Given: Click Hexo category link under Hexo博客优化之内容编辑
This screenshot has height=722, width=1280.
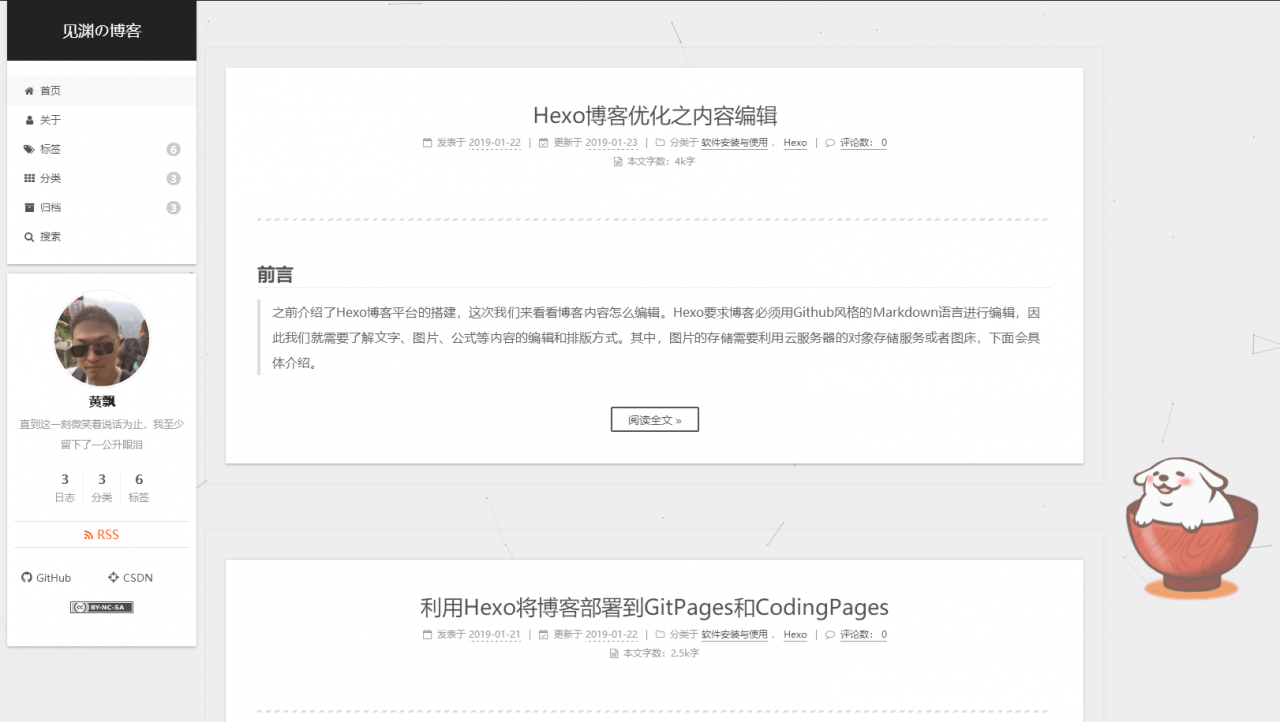Looking at the screenshot, I should (x=795, y=143).
